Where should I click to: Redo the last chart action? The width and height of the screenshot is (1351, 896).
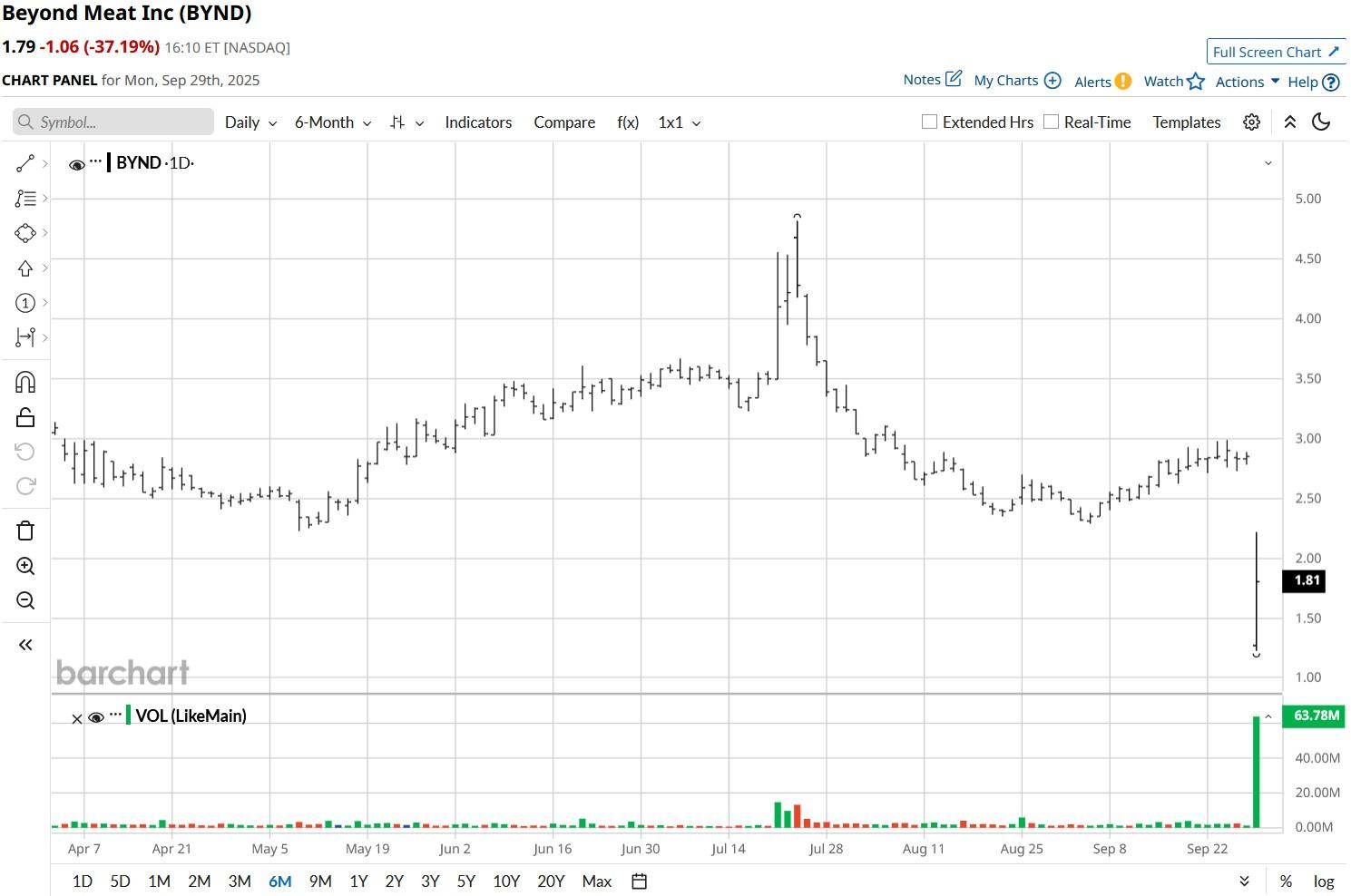coord(25,486)
